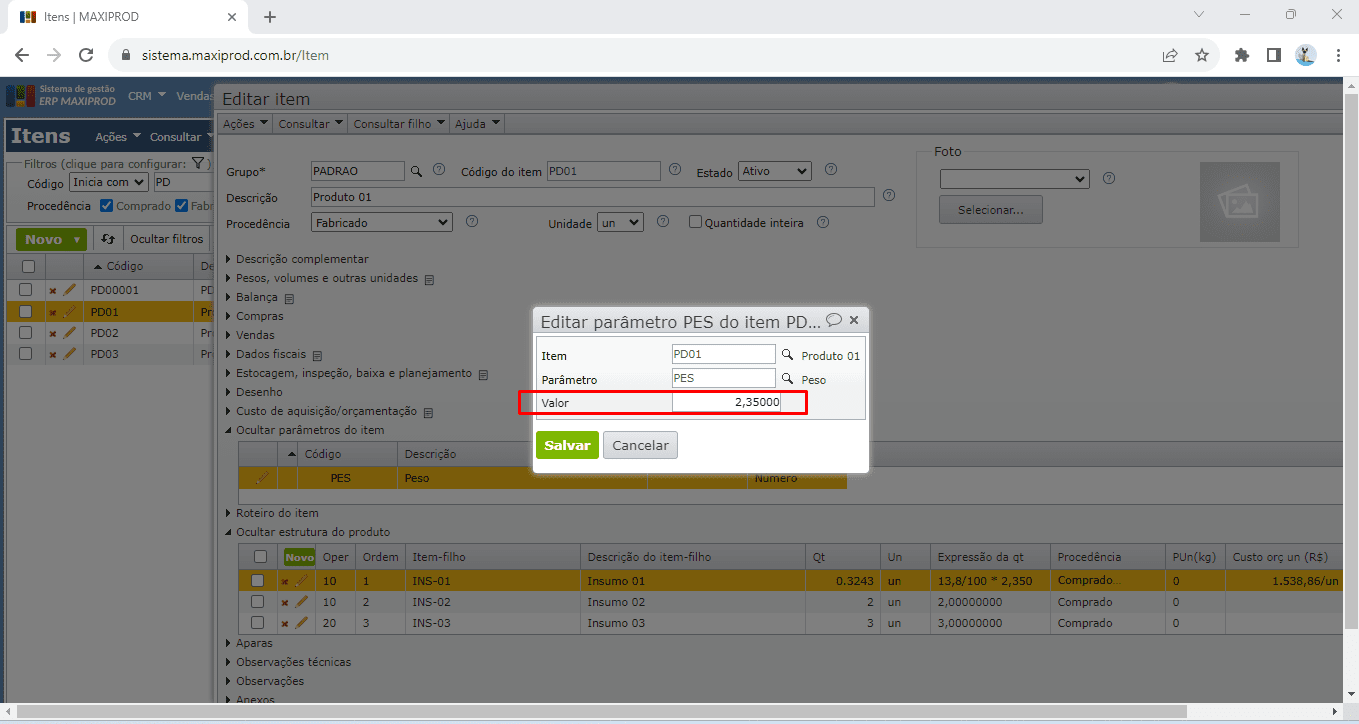The width and height of the screenshot is (1359, 724).
Task: Check the box for INS-03 row
Action: click(257, 623)
